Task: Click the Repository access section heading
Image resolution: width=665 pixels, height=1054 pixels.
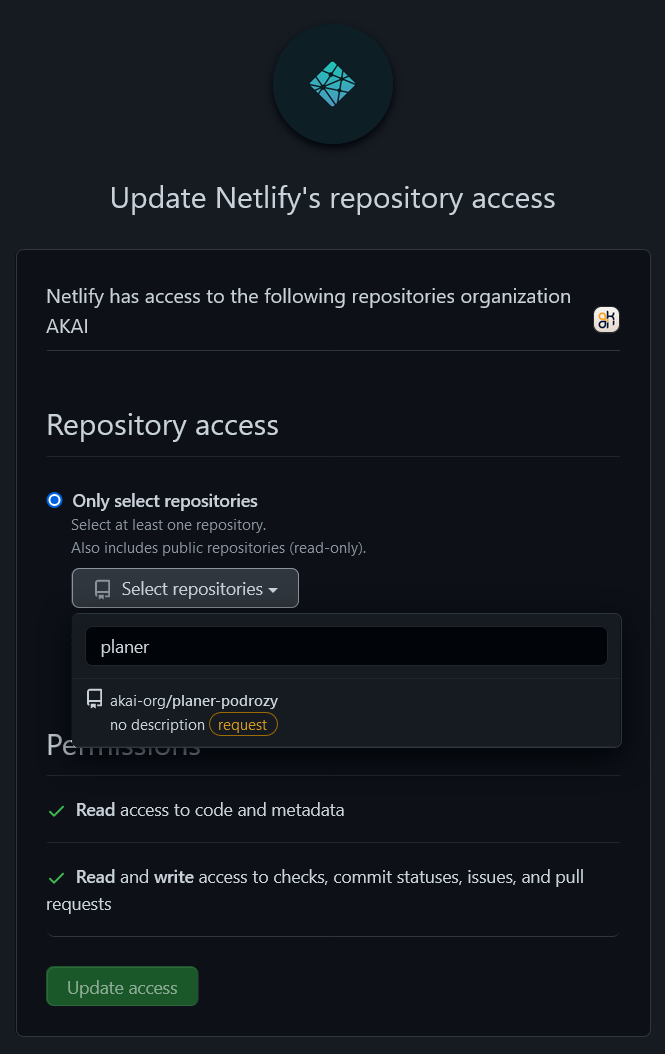Action: tap(162, 424)
